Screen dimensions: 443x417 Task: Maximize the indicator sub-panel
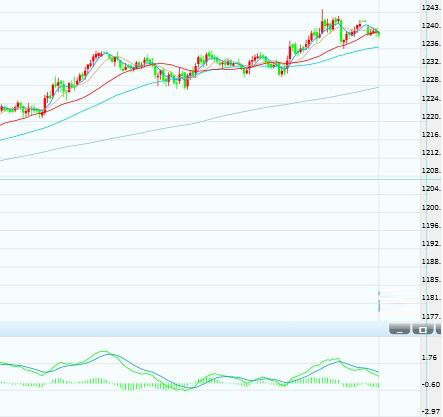423,329
